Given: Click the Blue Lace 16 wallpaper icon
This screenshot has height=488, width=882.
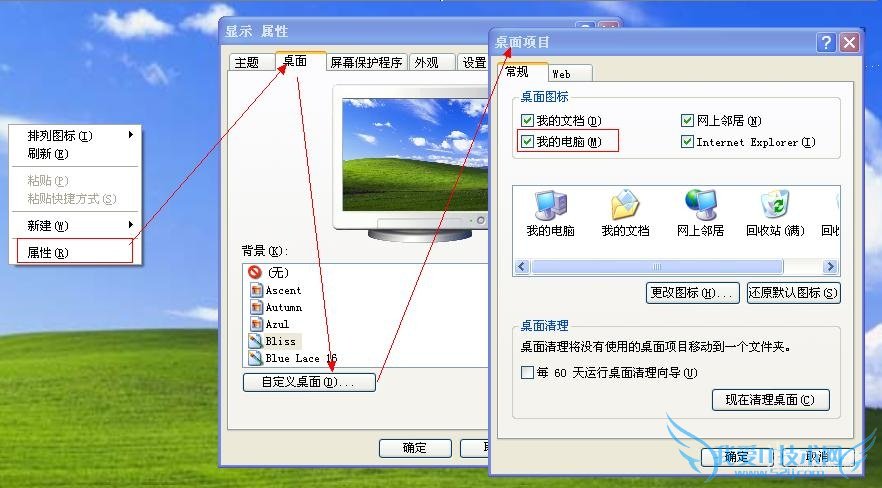Looking at the screenshot, I should (256, 358).
